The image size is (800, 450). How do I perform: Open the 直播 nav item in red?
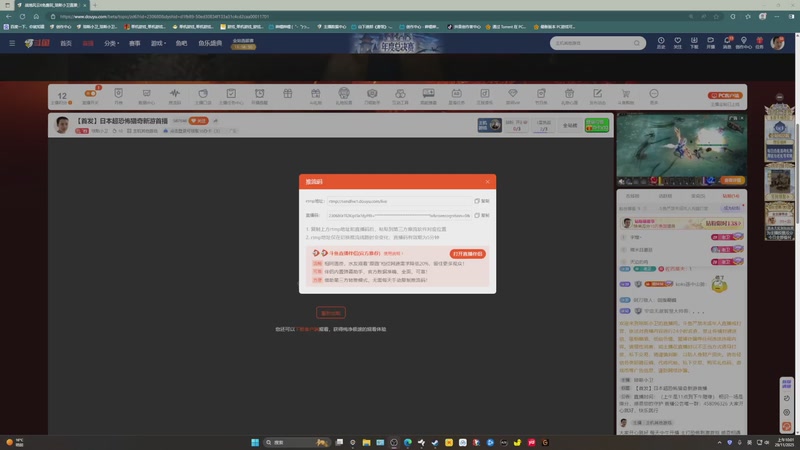(x=88, y=43)
